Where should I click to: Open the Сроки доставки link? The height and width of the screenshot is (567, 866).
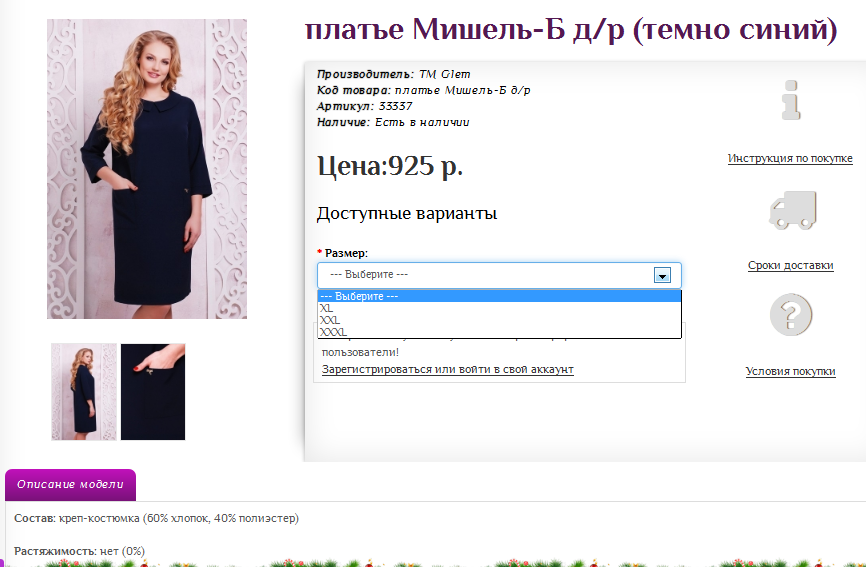(790, 266)
